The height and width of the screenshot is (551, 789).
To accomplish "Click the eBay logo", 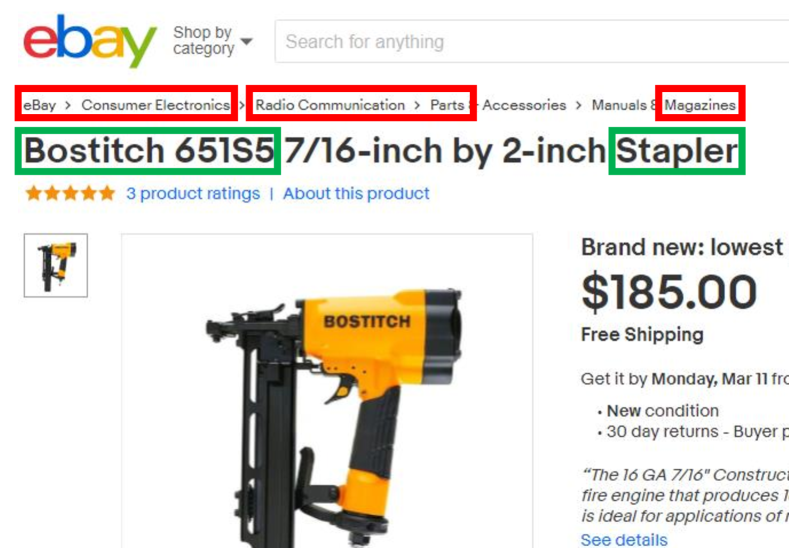I will (x=90, y=41).
